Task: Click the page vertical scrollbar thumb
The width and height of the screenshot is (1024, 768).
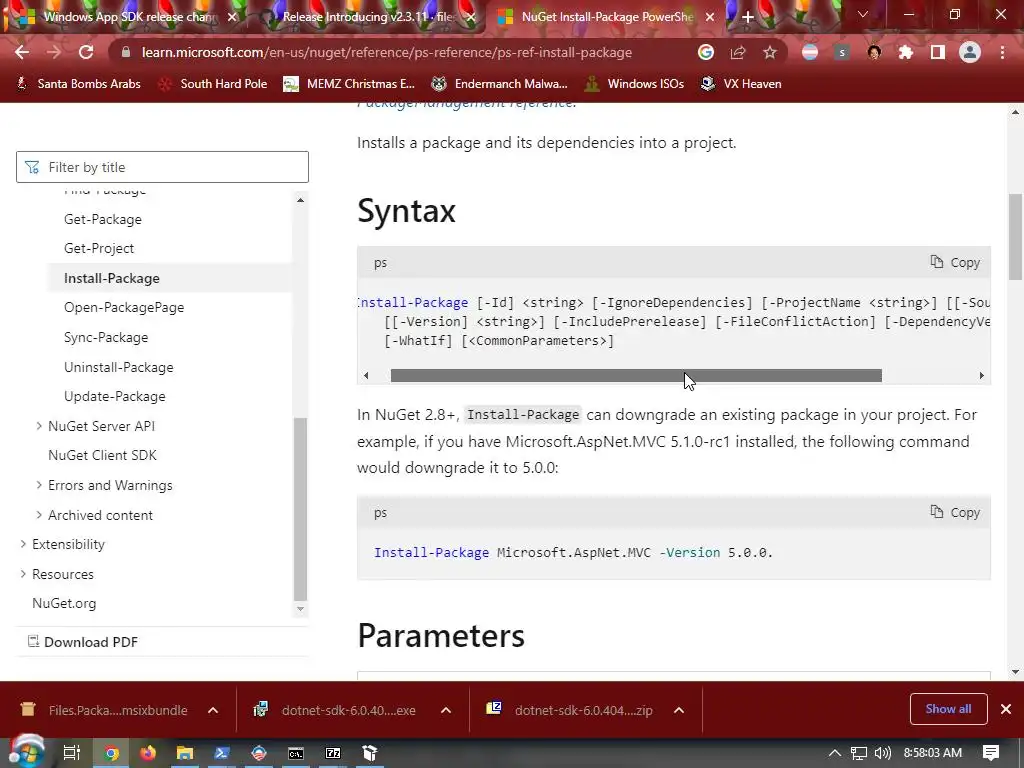Action: coord(1016,237)
